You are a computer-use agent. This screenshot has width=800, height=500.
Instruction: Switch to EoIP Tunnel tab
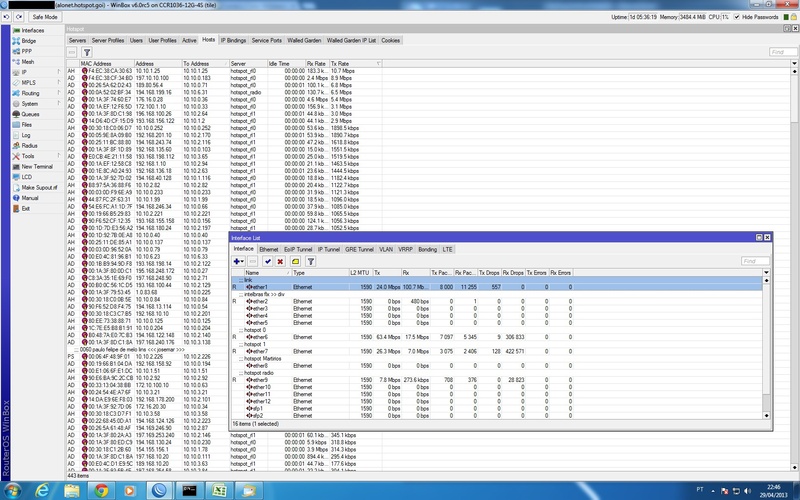(298, 249)
